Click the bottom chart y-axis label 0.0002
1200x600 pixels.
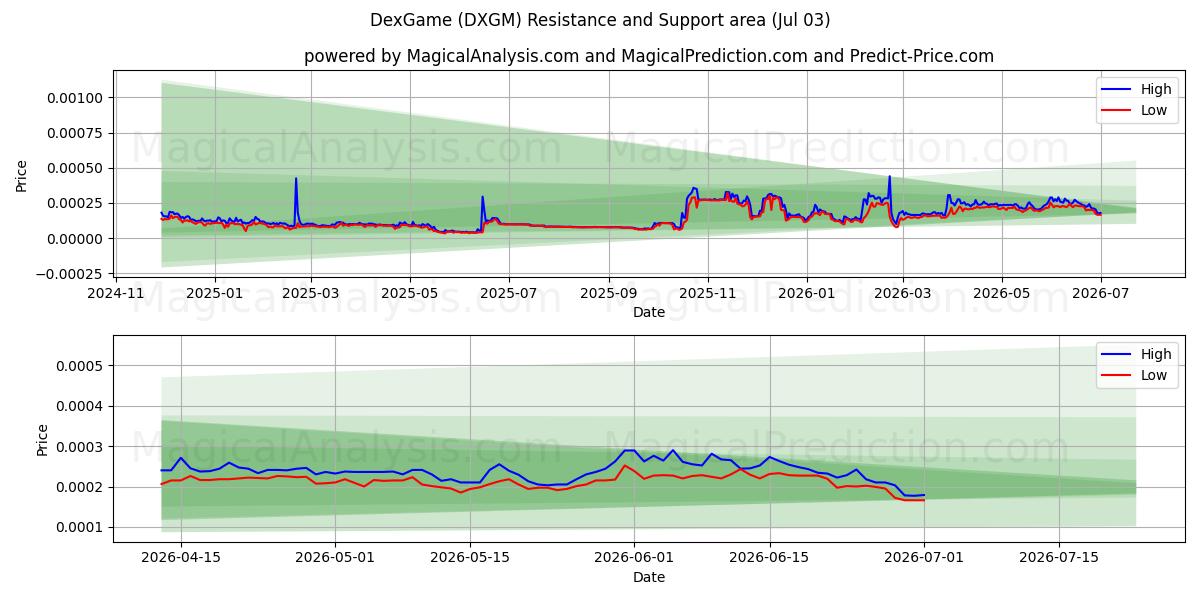pos(79,487)
